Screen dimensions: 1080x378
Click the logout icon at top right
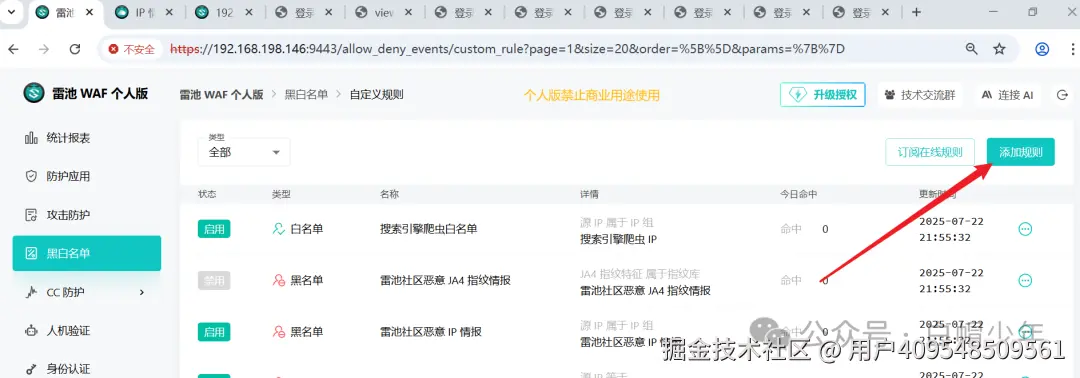1061,95
